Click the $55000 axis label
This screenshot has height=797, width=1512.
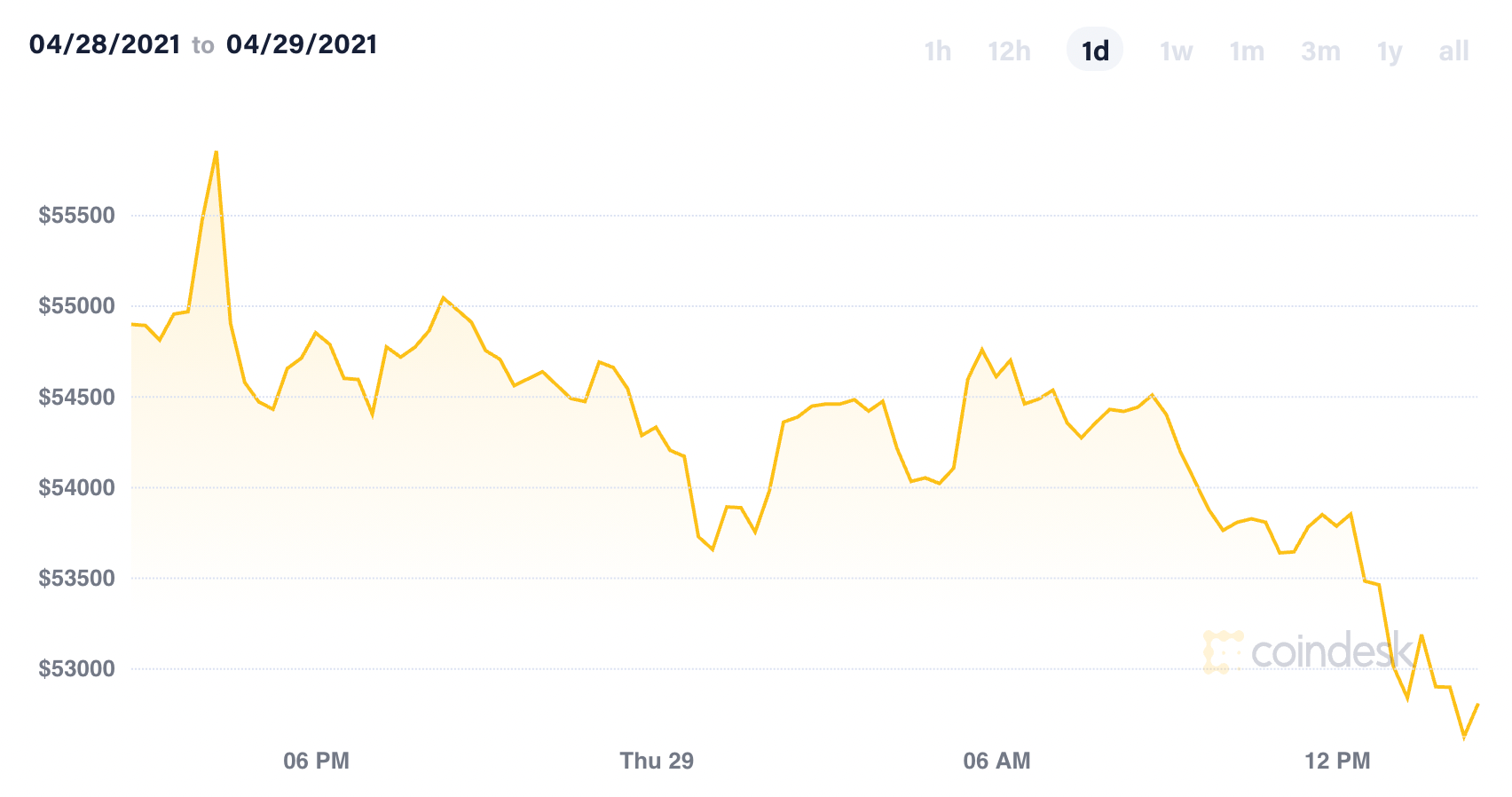75,305
